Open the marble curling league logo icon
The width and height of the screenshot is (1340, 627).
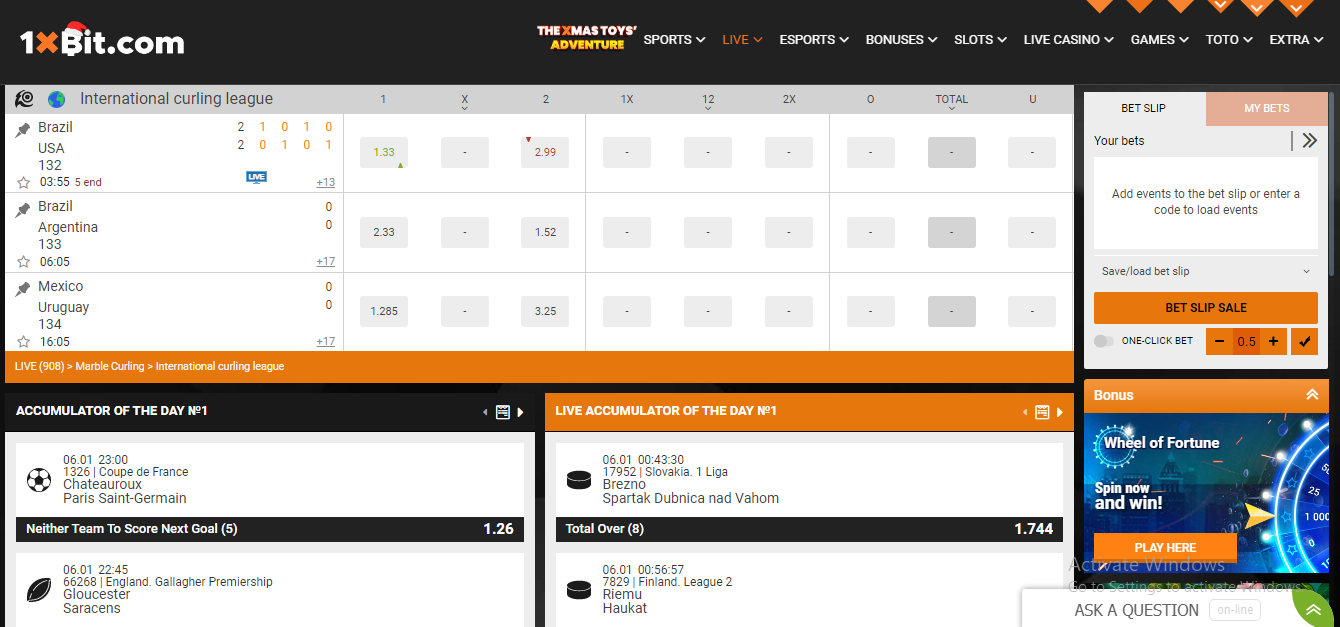coord(24,98)
